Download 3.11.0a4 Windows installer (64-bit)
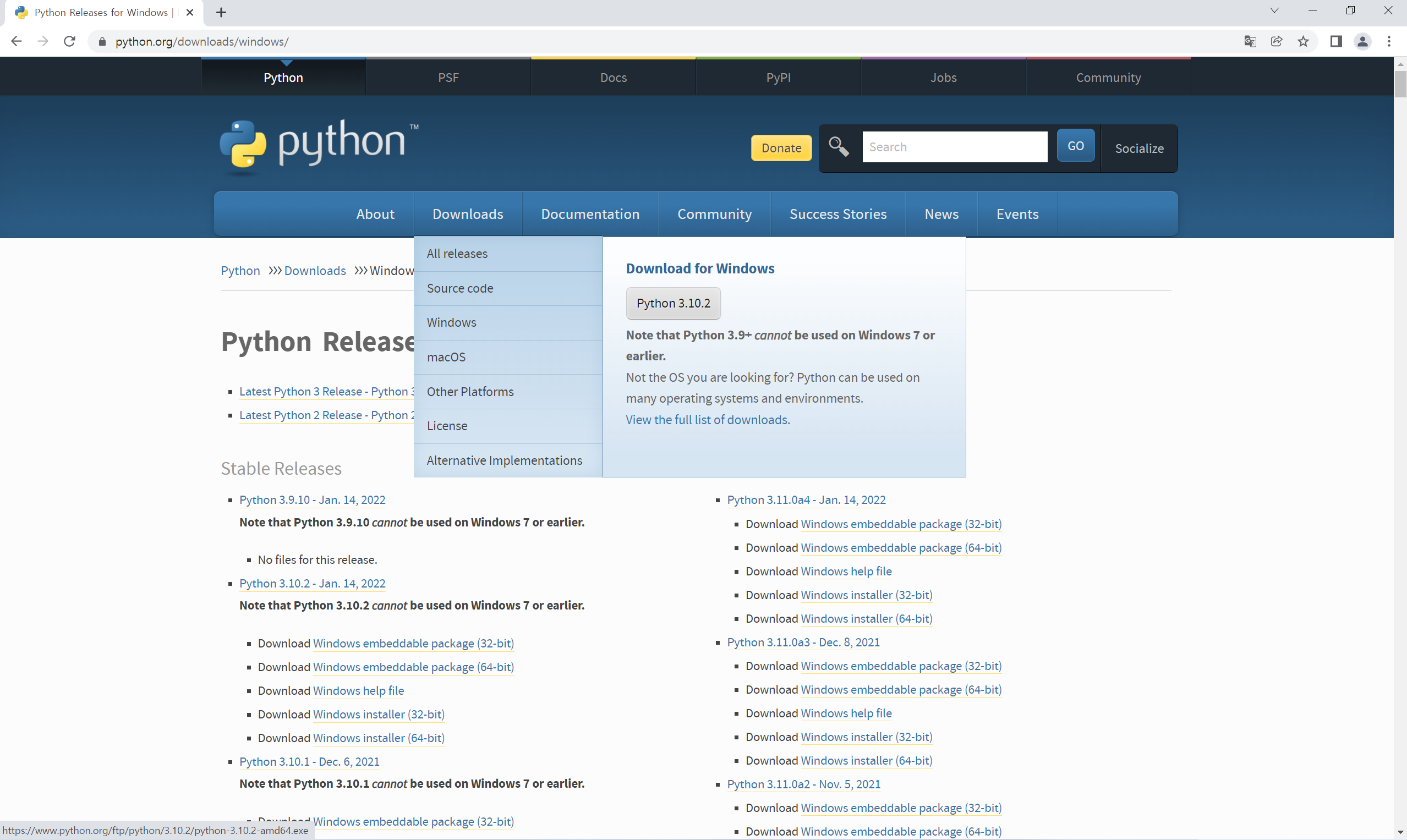1407x840 pixels. point(867,619)
